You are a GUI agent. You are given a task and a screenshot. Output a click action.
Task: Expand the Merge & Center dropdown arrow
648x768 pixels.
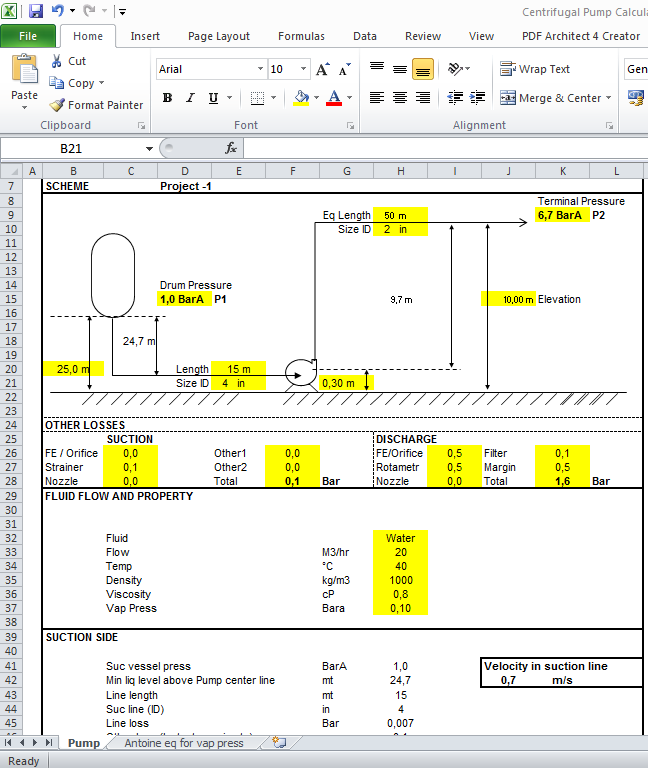pyautogui.click(x=609, y=98)
